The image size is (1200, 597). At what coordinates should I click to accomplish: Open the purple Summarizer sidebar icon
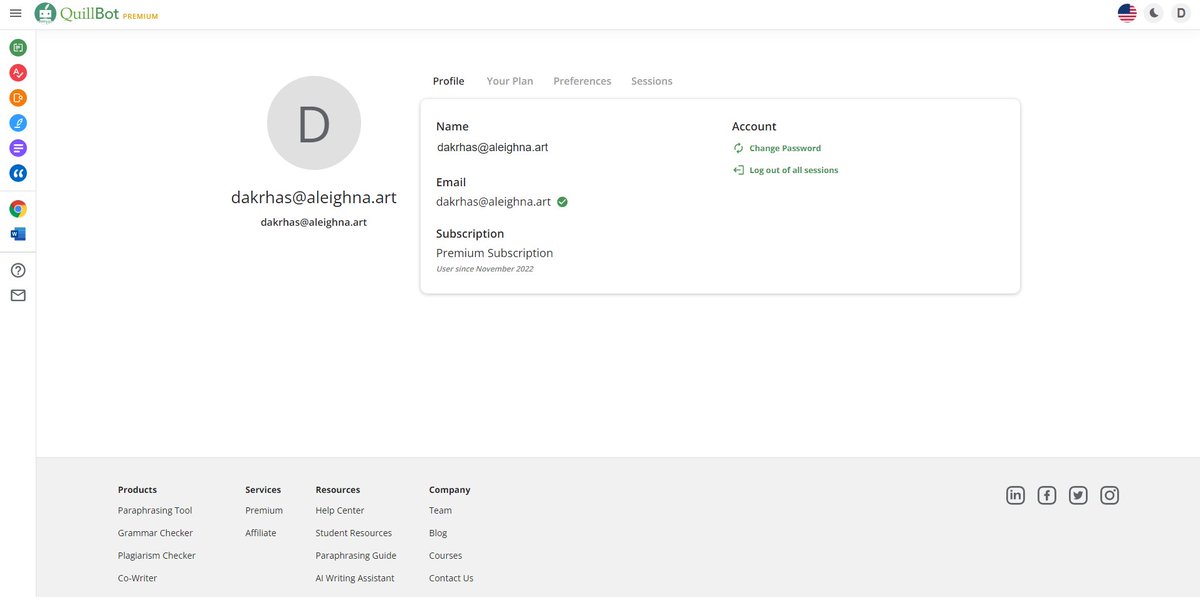pos(18,148)
